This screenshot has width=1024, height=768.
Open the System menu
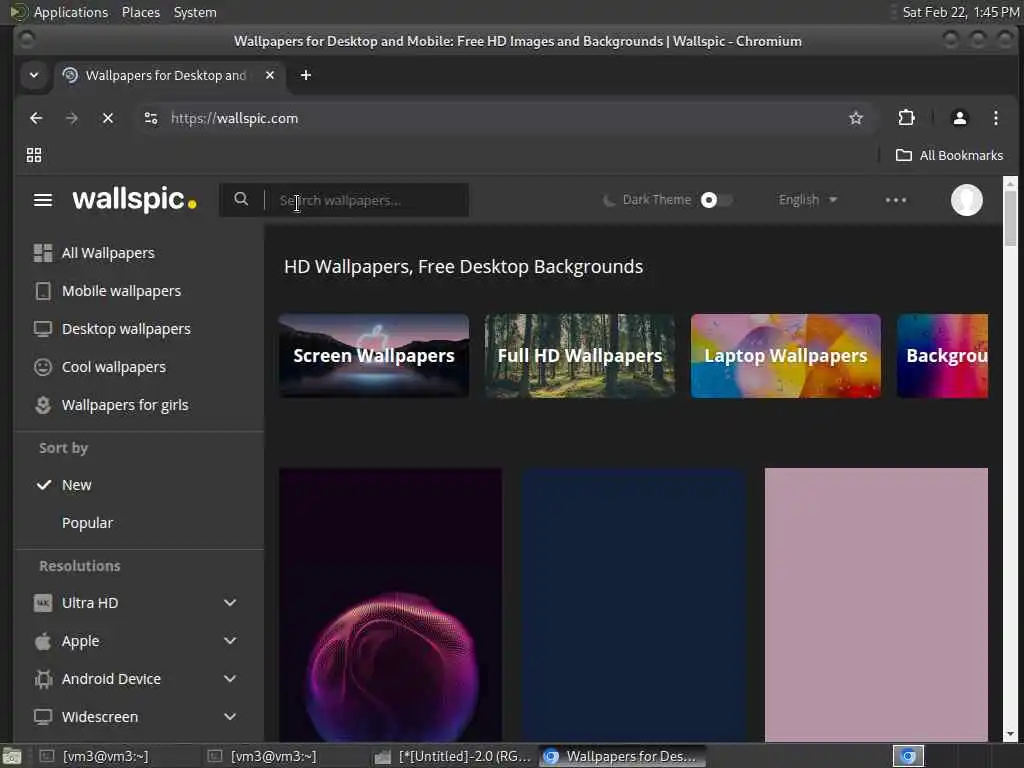[195, 12]
